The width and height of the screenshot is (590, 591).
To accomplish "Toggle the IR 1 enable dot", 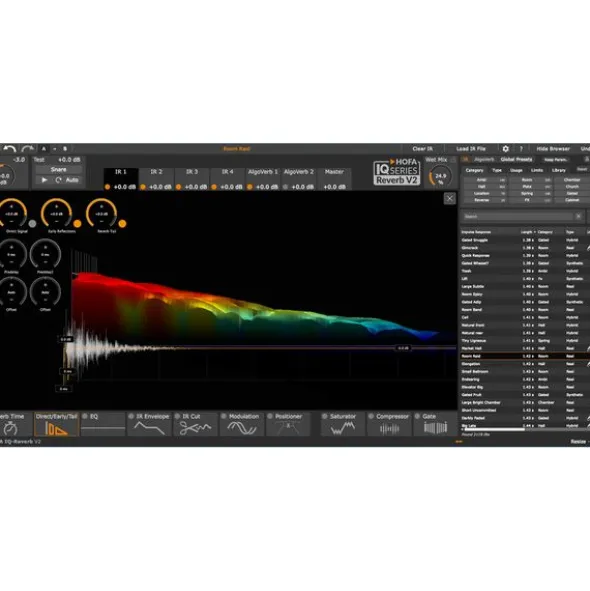I will tap(107, 187).
